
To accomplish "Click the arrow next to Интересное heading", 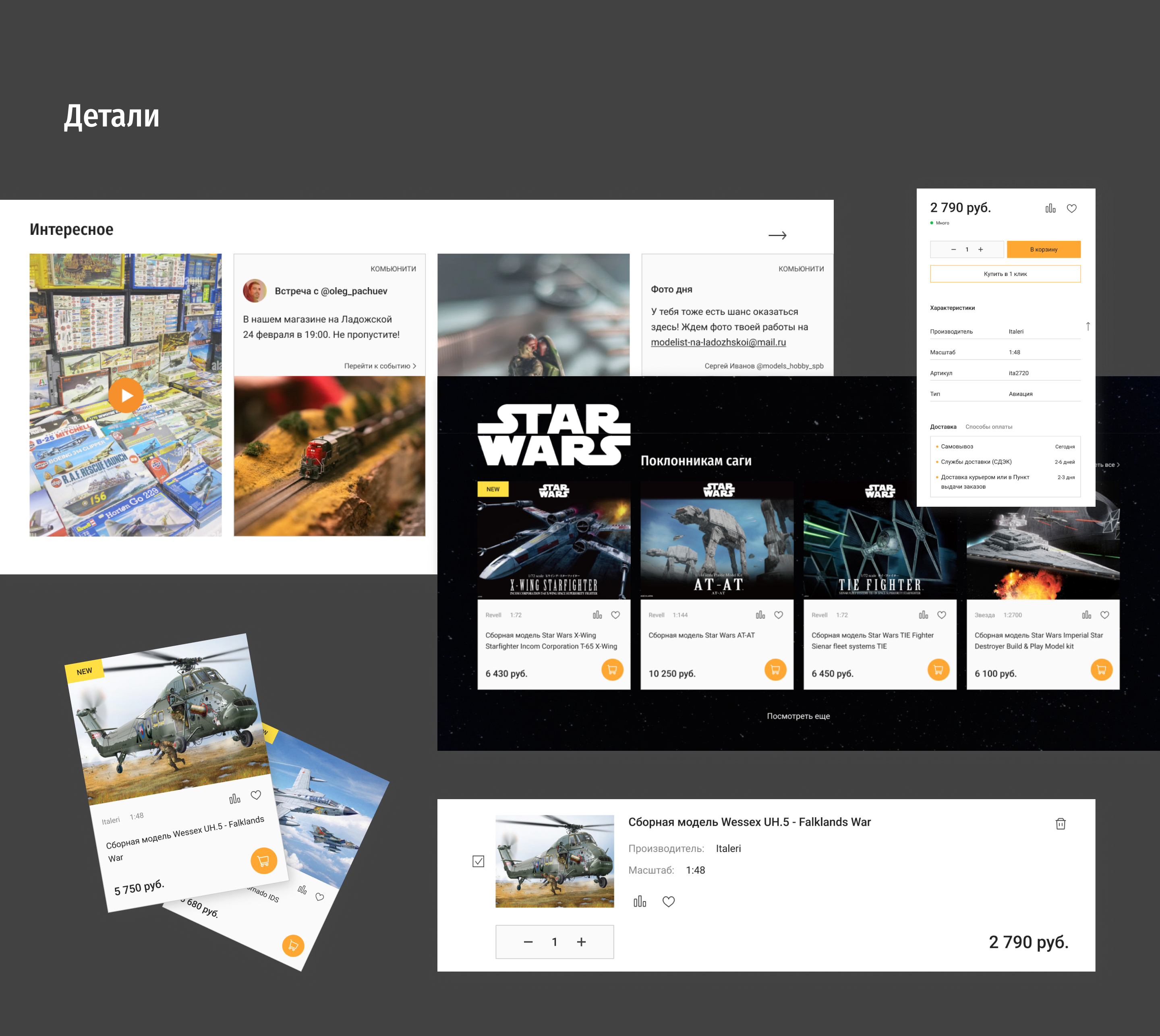I will pyautogui.click(x=777, y=235).
